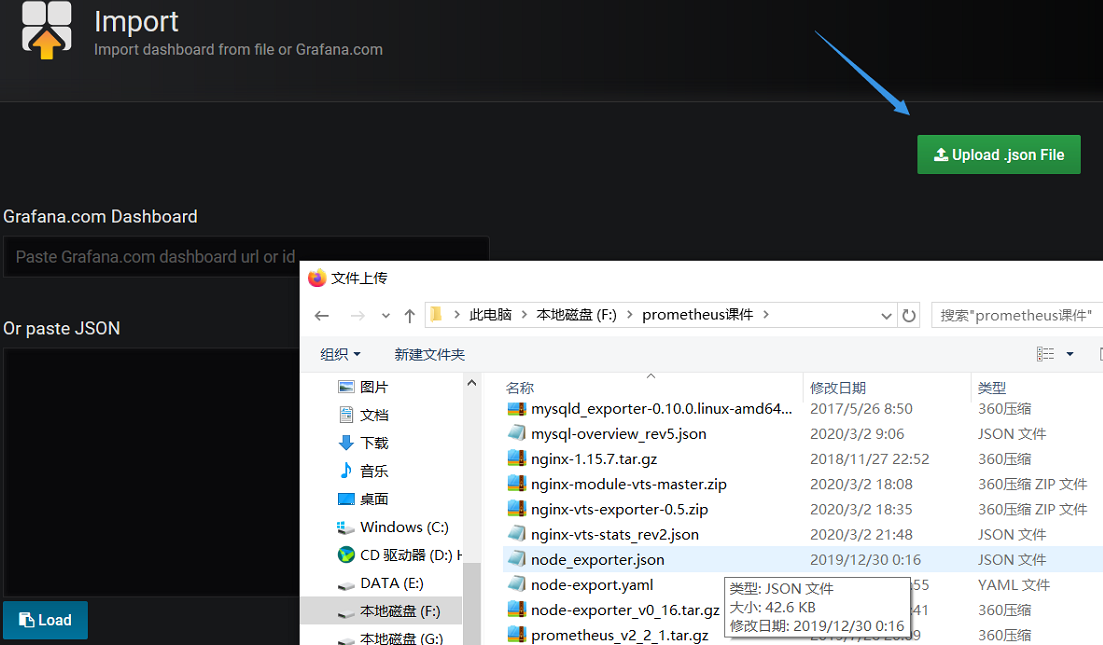This screenshot has width=1103, height=645.
Task: Sort by the 修改日期 column header
Action: coord(838,388)
